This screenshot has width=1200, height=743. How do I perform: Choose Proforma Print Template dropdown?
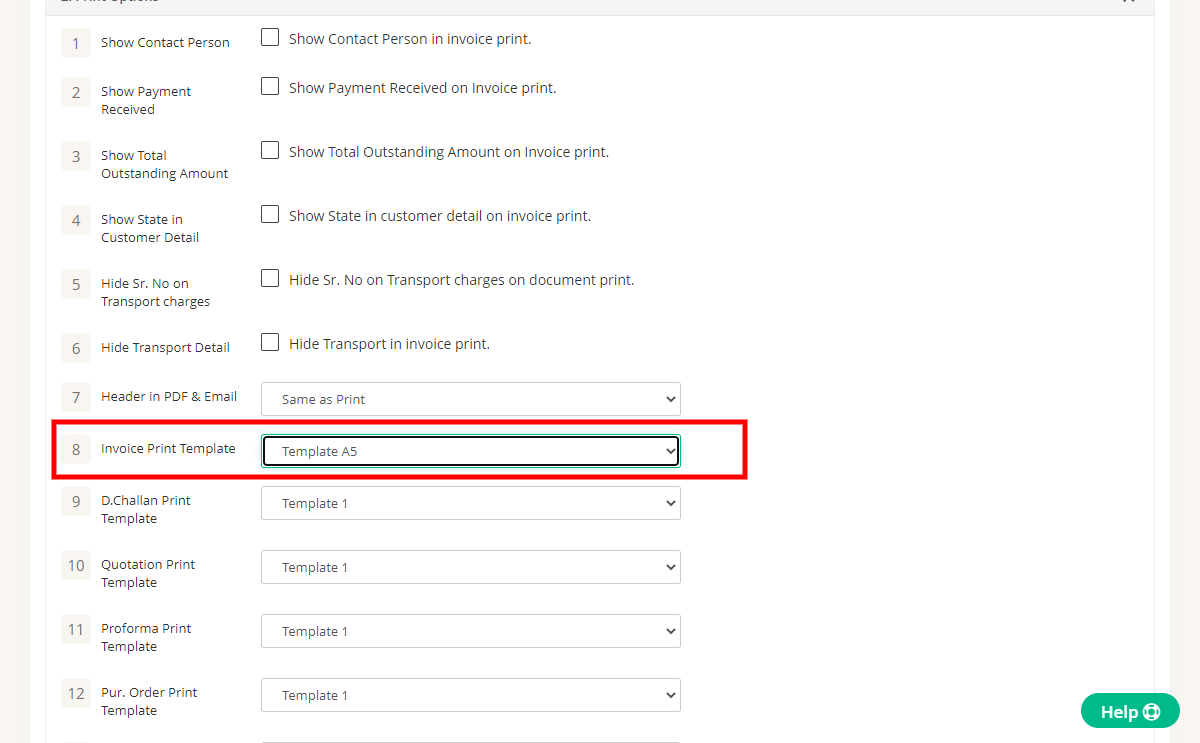click(x=471, y=631)
